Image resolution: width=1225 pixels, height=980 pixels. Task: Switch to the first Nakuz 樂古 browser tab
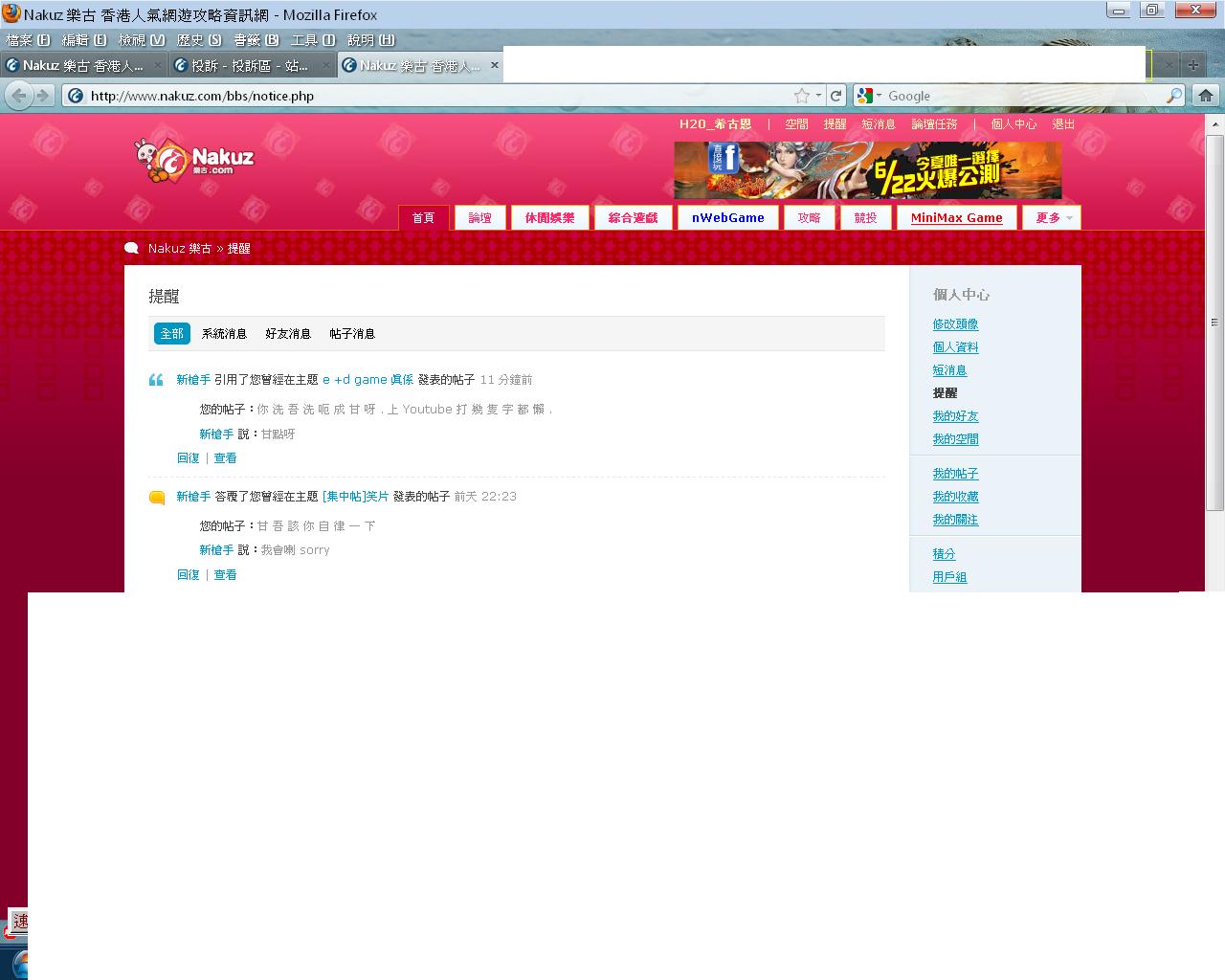tap(83, 65)
